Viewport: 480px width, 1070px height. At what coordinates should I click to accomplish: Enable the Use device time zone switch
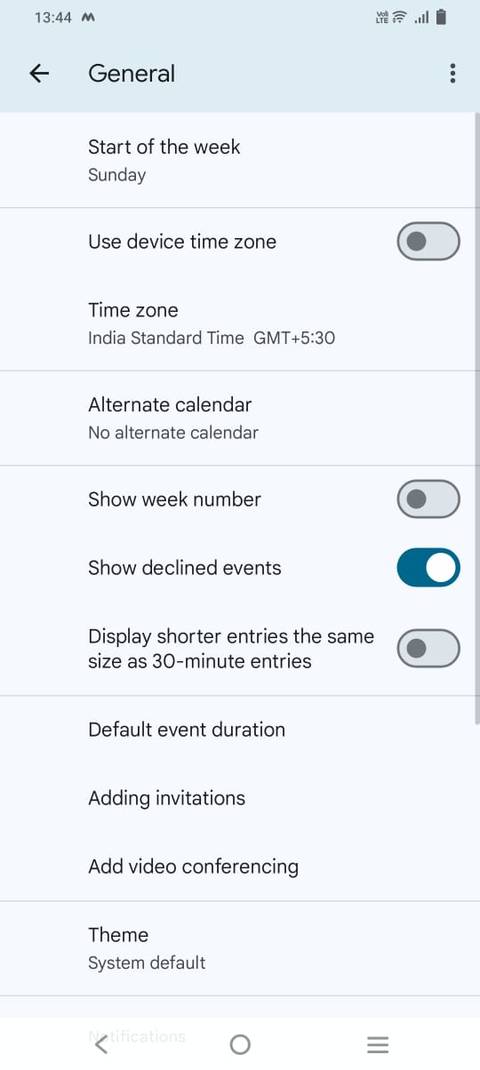coord(428,241)
